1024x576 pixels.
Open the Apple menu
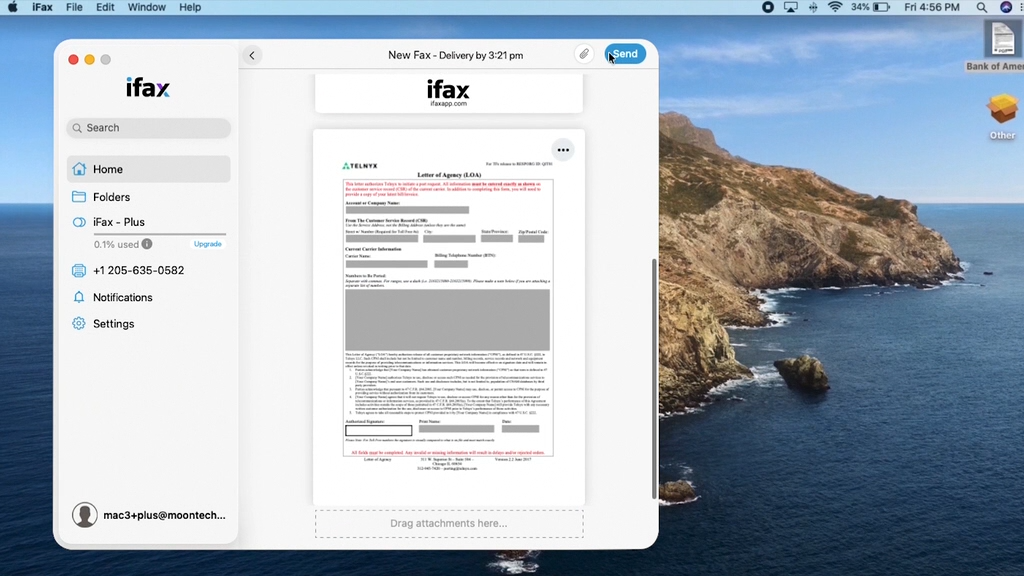(12, 7)
